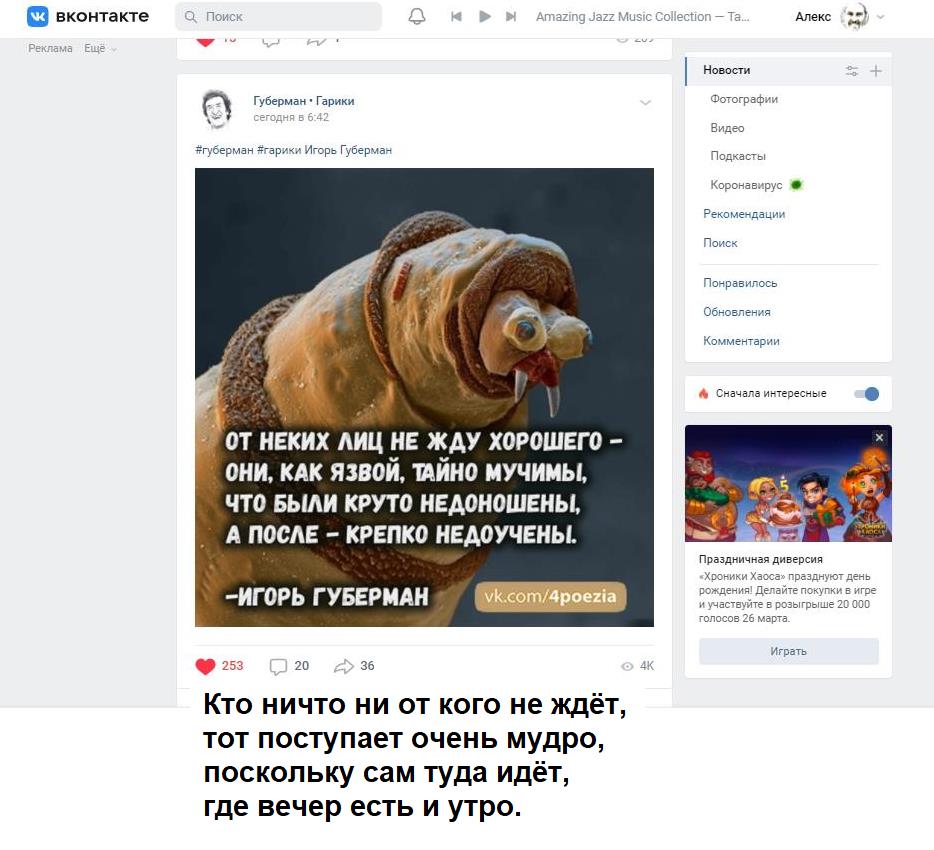Add a new feed tab with plus icon

(876, 71)
